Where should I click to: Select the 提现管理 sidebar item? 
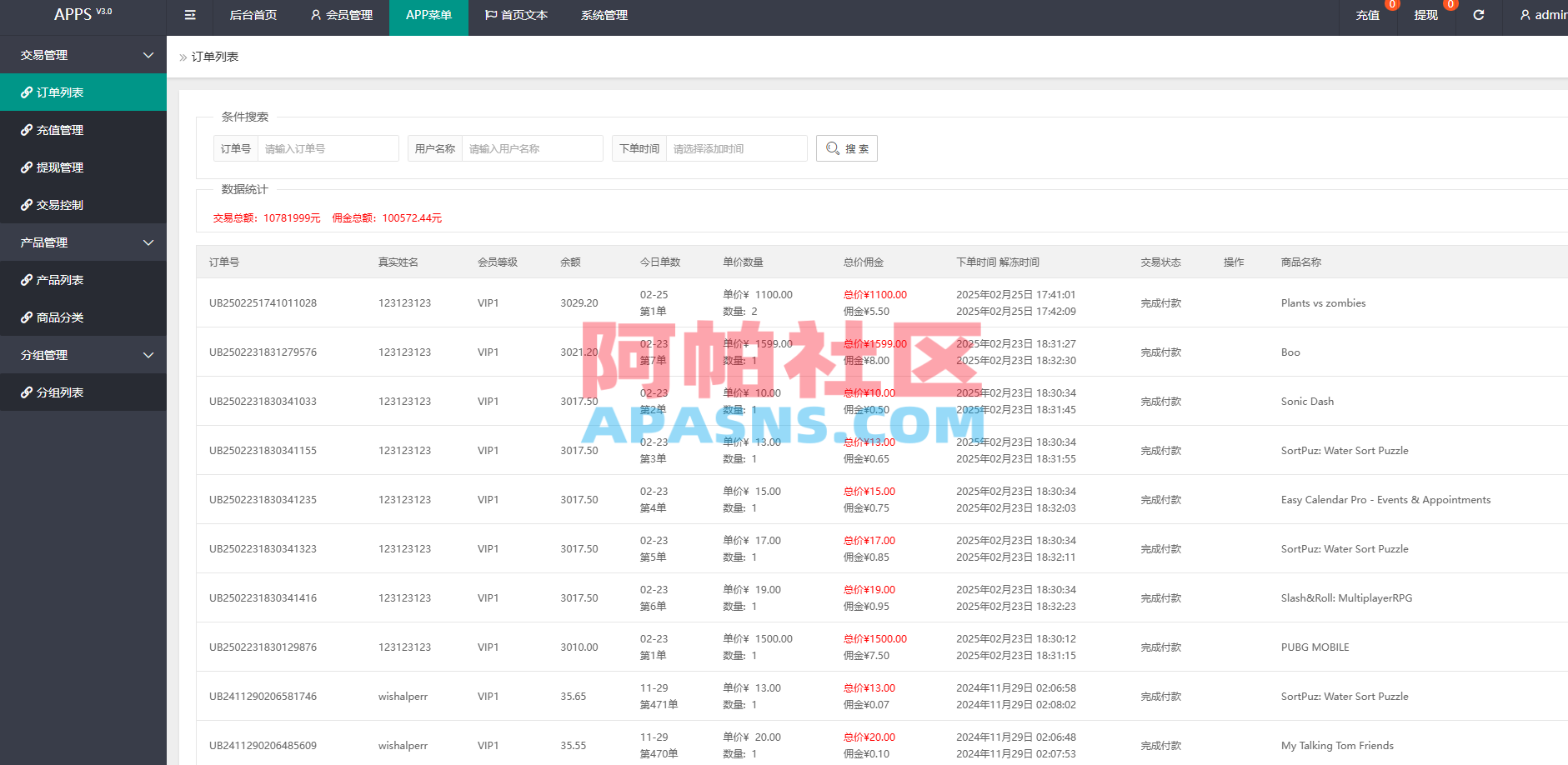pyautogui.click(x=58, y=167)
